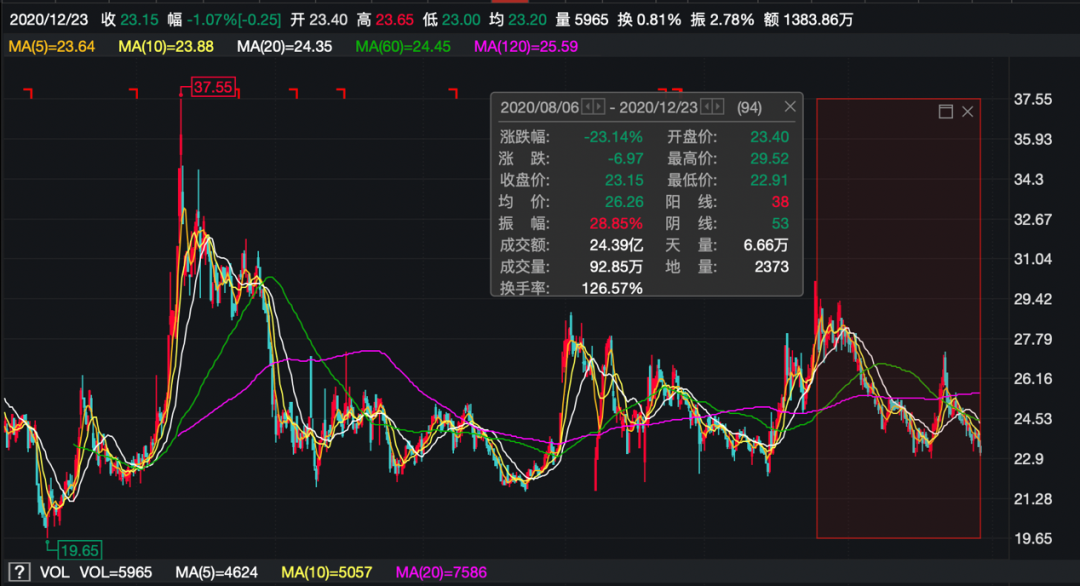
Task: Click the 阴线 count 53
Action: pos(780,223)
